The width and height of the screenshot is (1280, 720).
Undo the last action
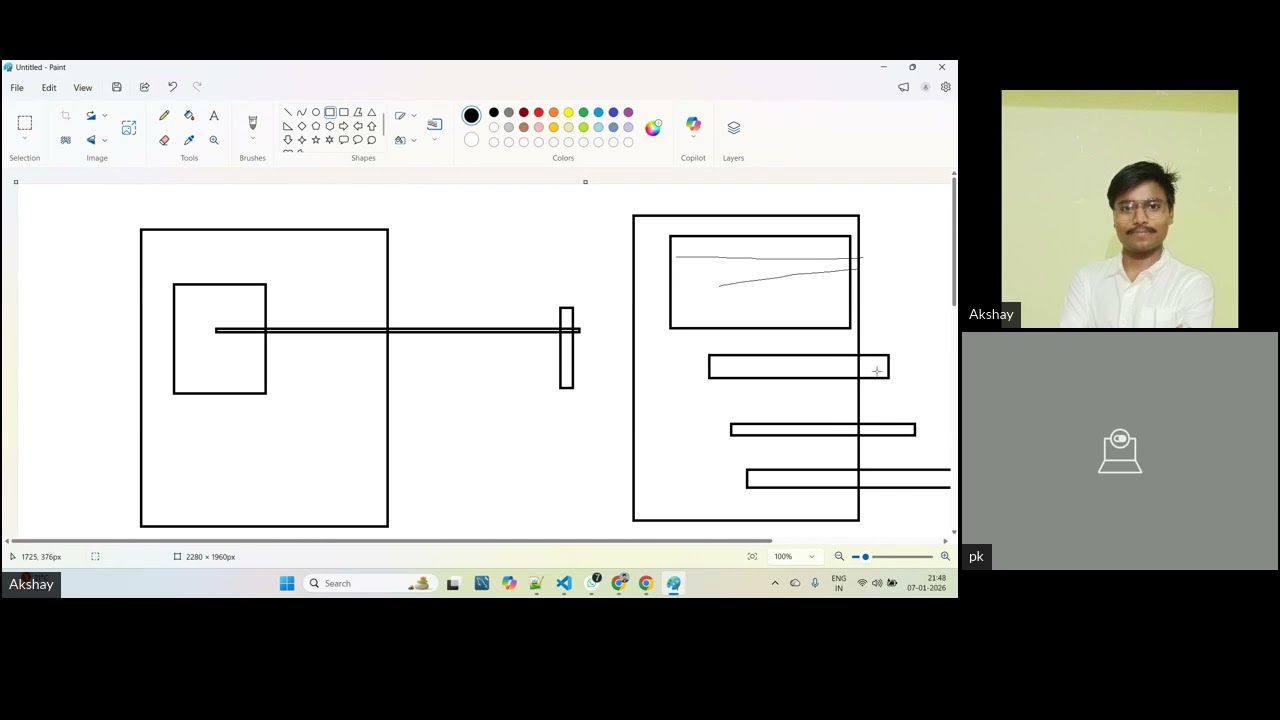(172, 88)
